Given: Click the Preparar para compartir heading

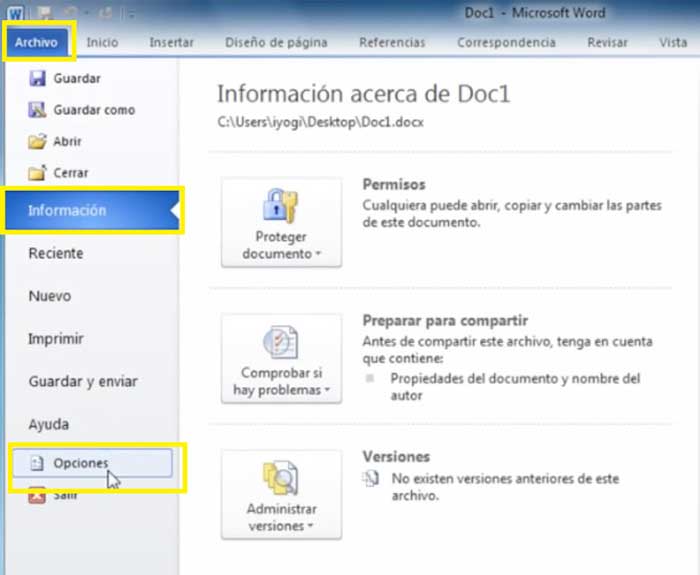Looking at the screenshot, I should (445, 321).
